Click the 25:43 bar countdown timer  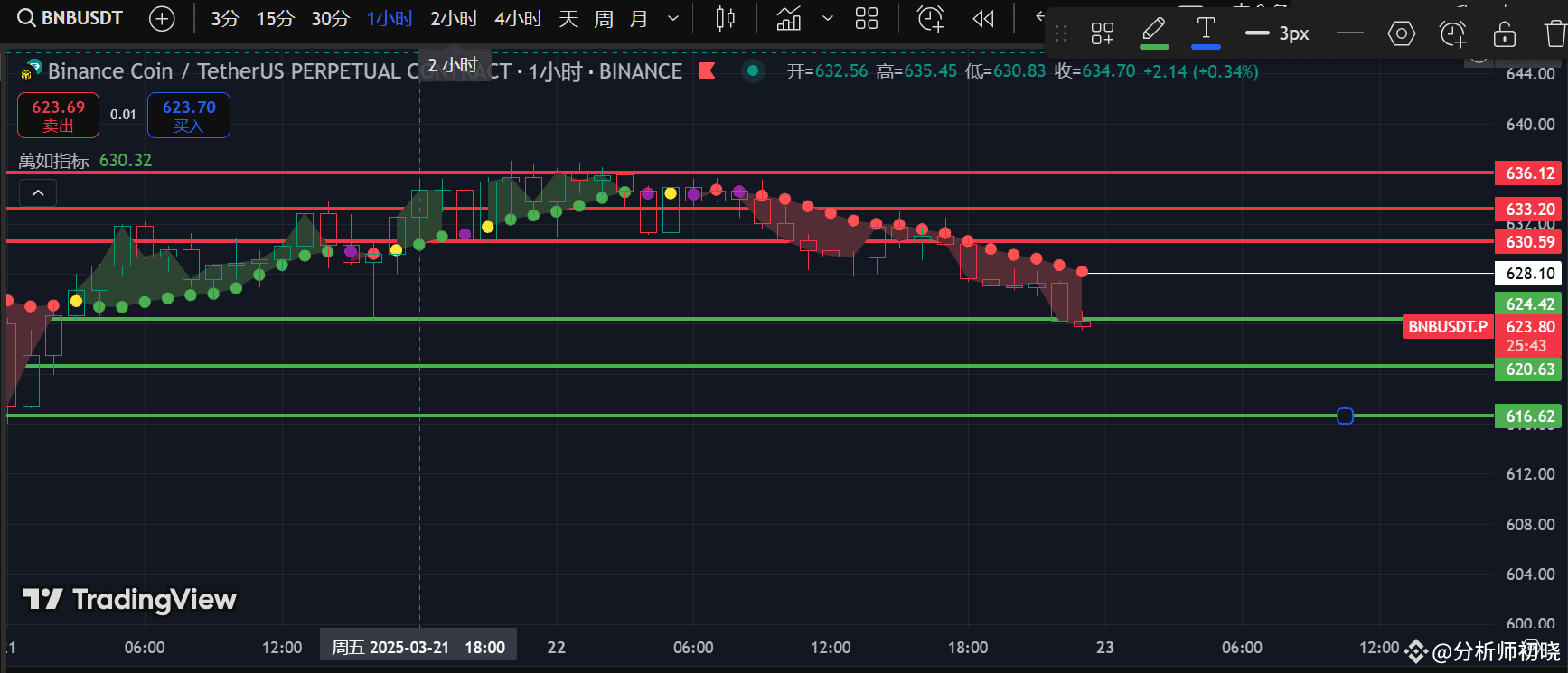(x=1526, y=346)
